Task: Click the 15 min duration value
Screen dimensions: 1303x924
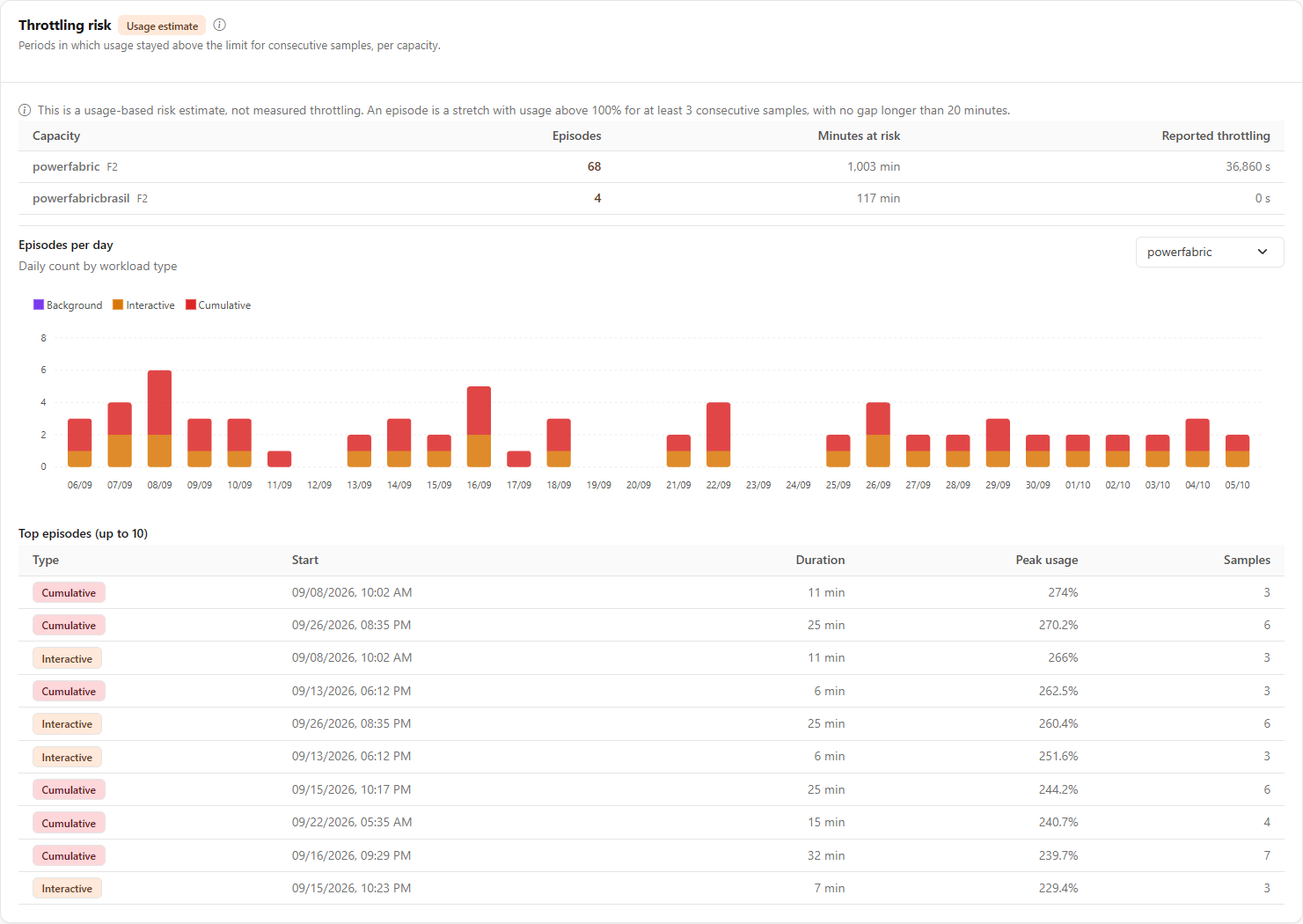Action: point(826,822)
